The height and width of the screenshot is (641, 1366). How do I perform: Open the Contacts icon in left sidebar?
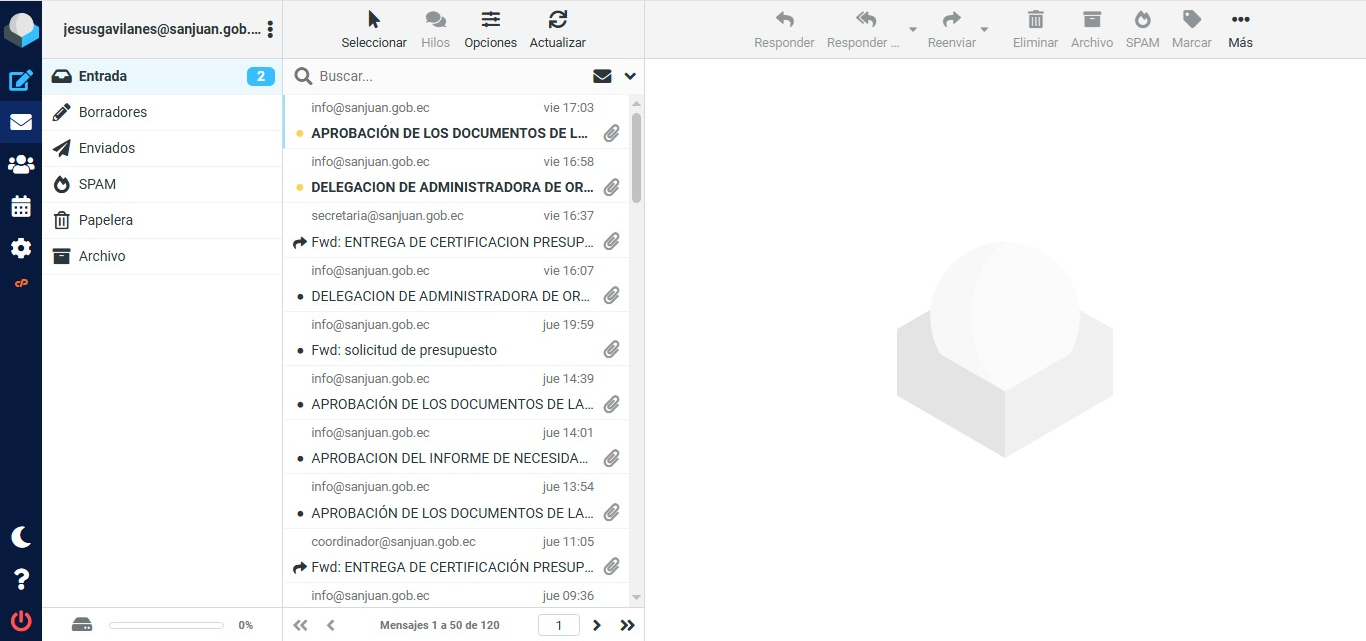pyautogui.click(x=21, y=164)
